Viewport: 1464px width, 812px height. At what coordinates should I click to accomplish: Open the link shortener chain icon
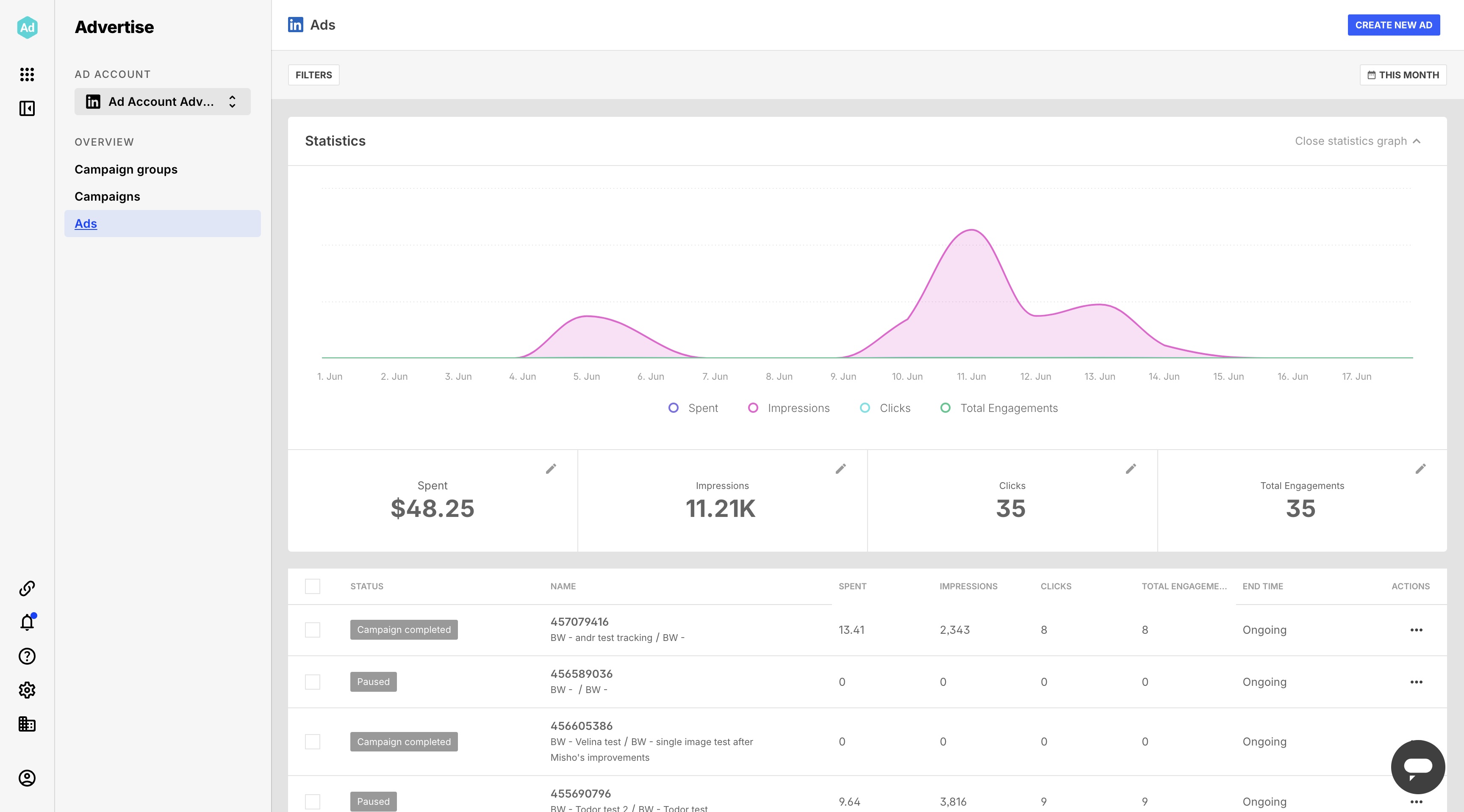click(x=27, y=588)
